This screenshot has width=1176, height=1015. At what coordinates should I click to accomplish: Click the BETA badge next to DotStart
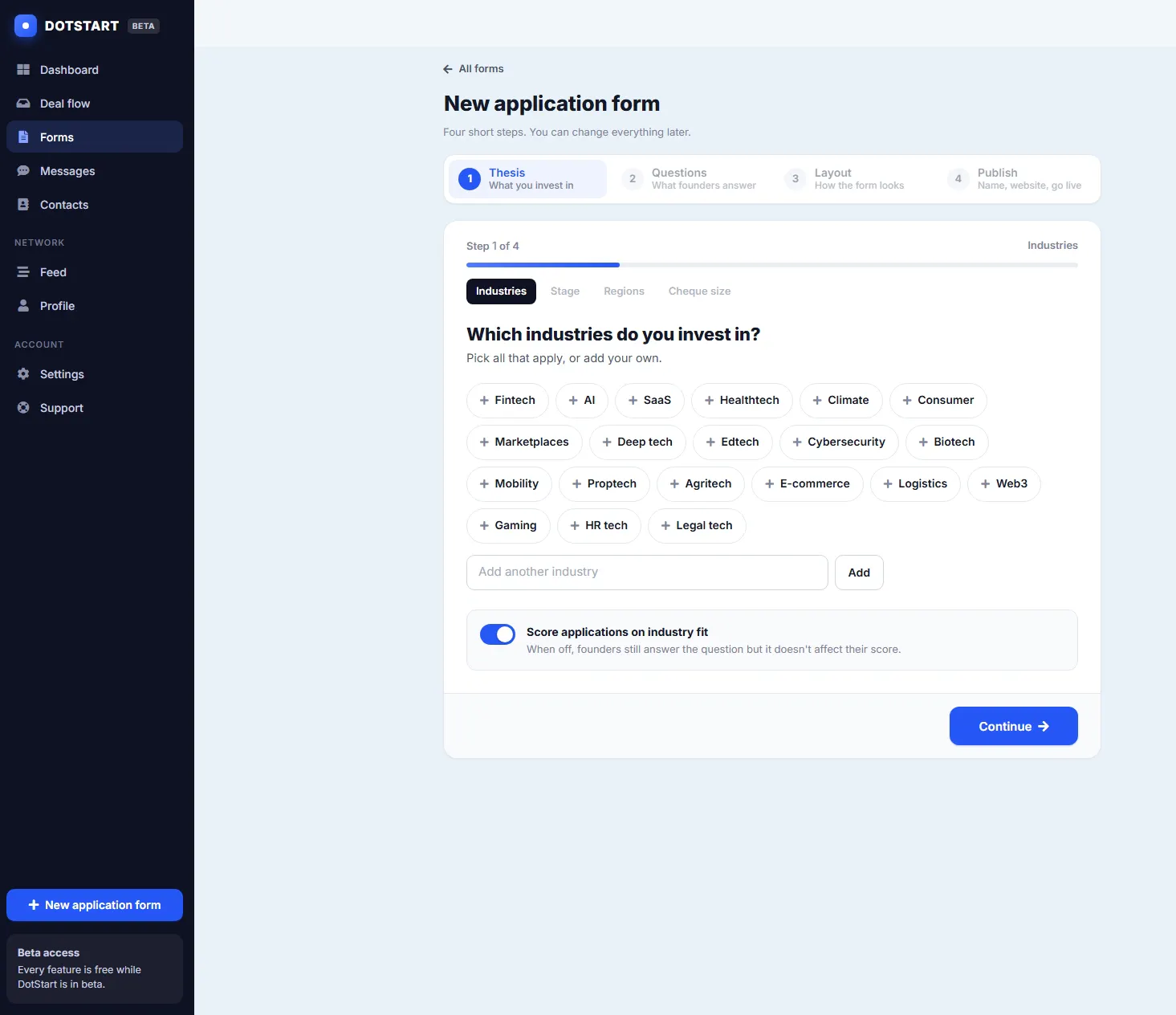pos(144,26)
